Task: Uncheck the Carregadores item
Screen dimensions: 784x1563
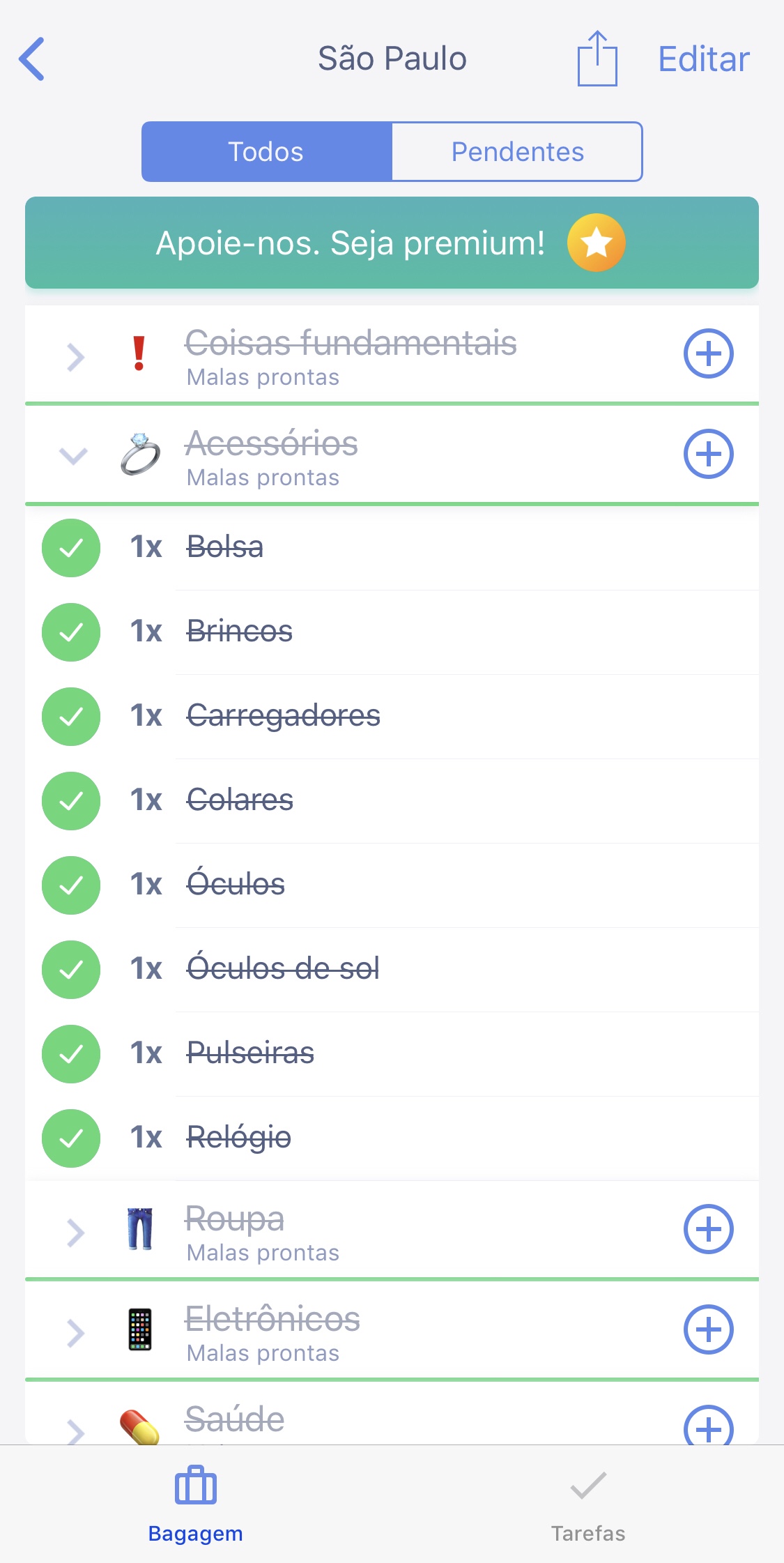Action: click(x=71, y=717)
